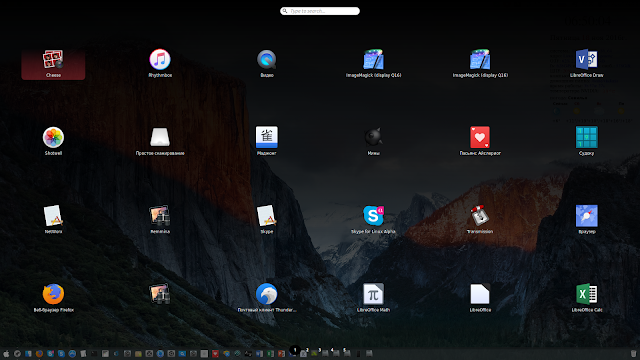
Task: Launch Rhythmbox music player
Action: 160,60
